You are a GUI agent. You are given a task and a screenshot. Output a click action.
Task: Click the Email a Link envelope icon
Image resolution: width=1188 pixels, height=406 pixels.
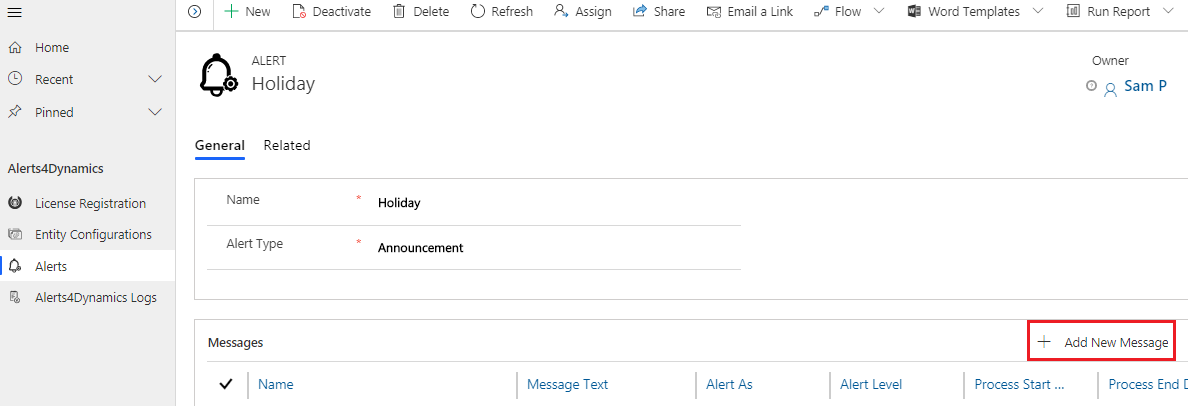[x=714, y=11]
